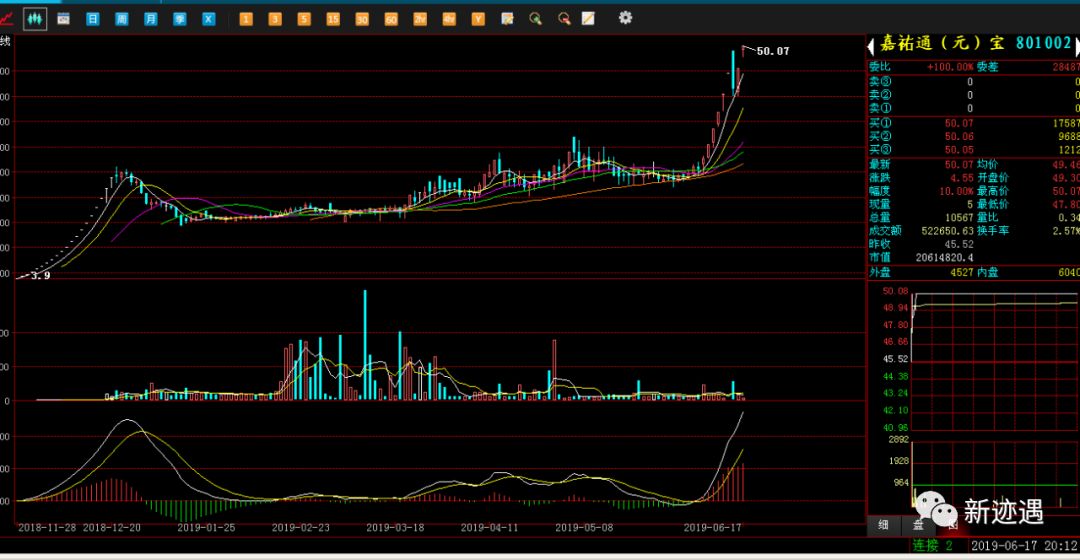Switch to the 盘 tab
This screenshot has width=1080, height=560.
pos(917,525)
